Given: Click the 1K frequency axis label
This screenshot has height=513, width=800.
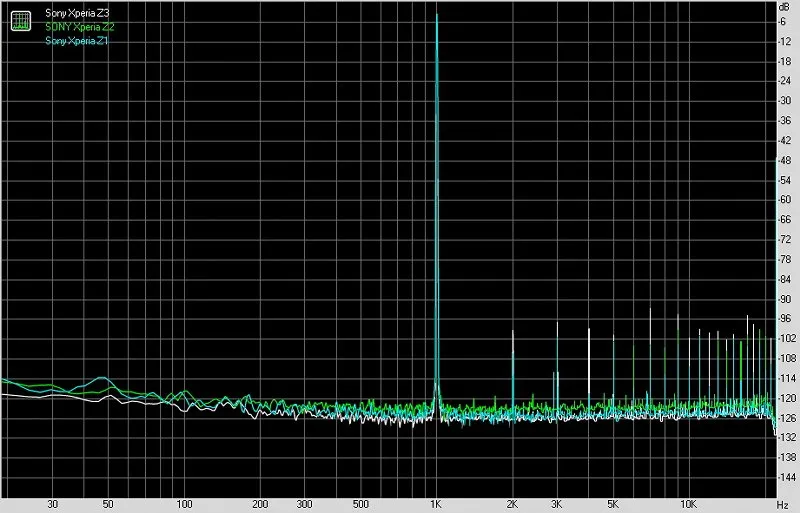Looking at the screenshot, I should (436, 504).
